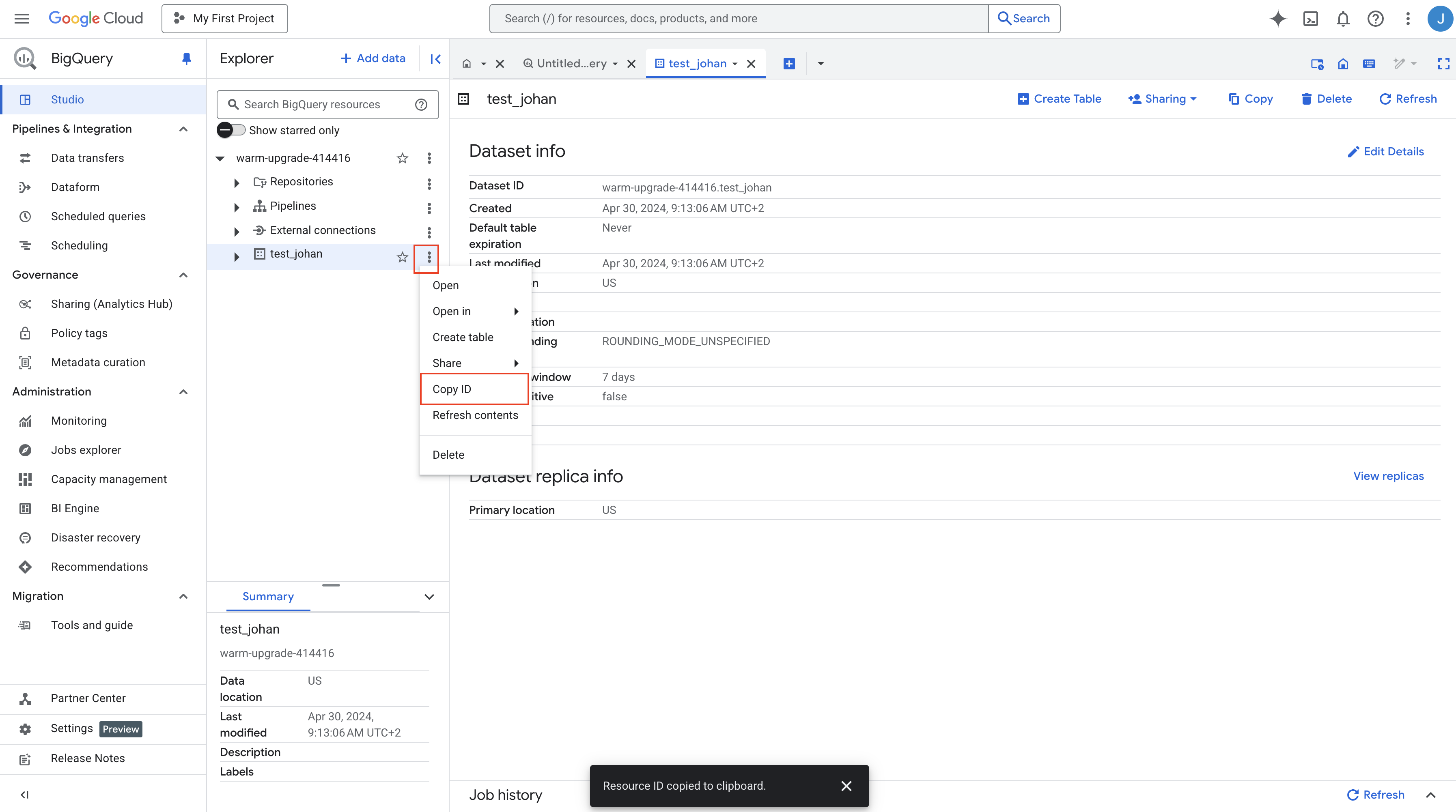Collapse the Governance section

click(x=183, y=275)
